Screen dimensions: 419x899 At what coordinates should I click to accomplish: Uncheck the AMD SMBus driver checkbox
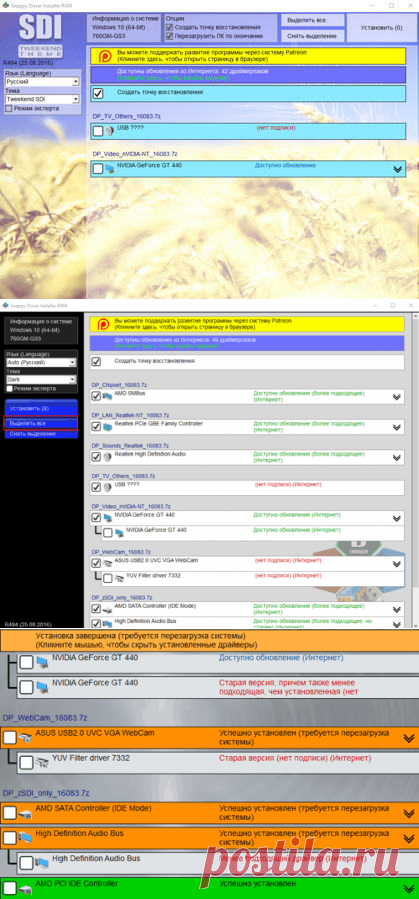96,397
